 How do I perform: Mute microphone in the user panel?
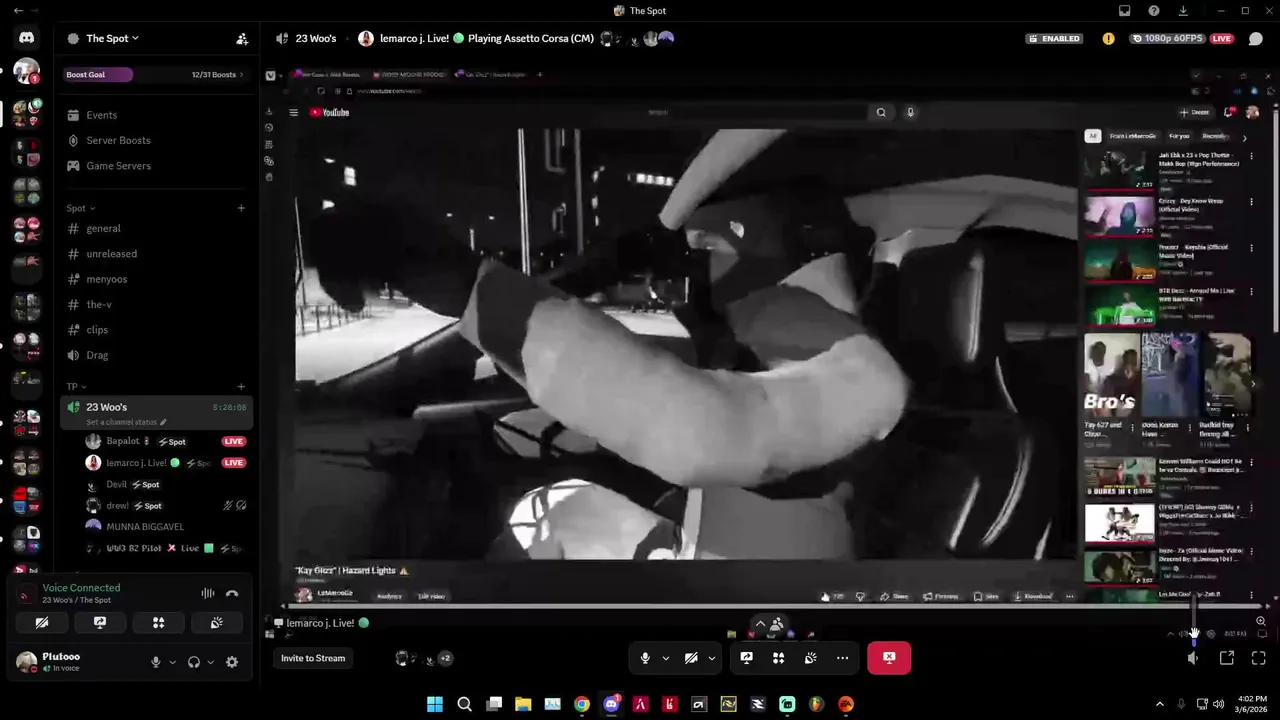pos(155,662)
